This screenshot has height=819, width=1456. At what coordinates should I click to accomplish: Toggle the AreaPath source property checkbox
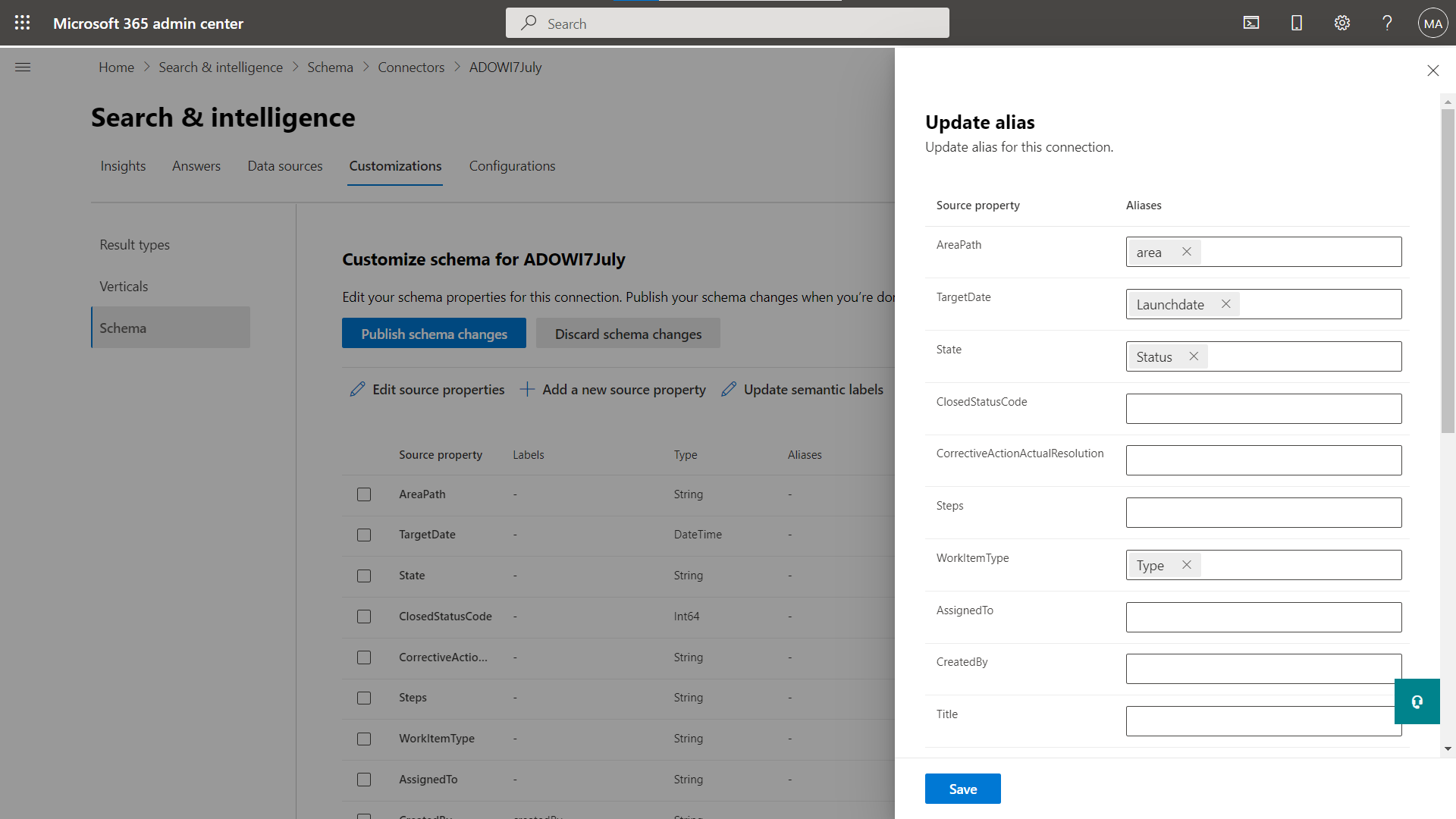(x=364, y=494)
